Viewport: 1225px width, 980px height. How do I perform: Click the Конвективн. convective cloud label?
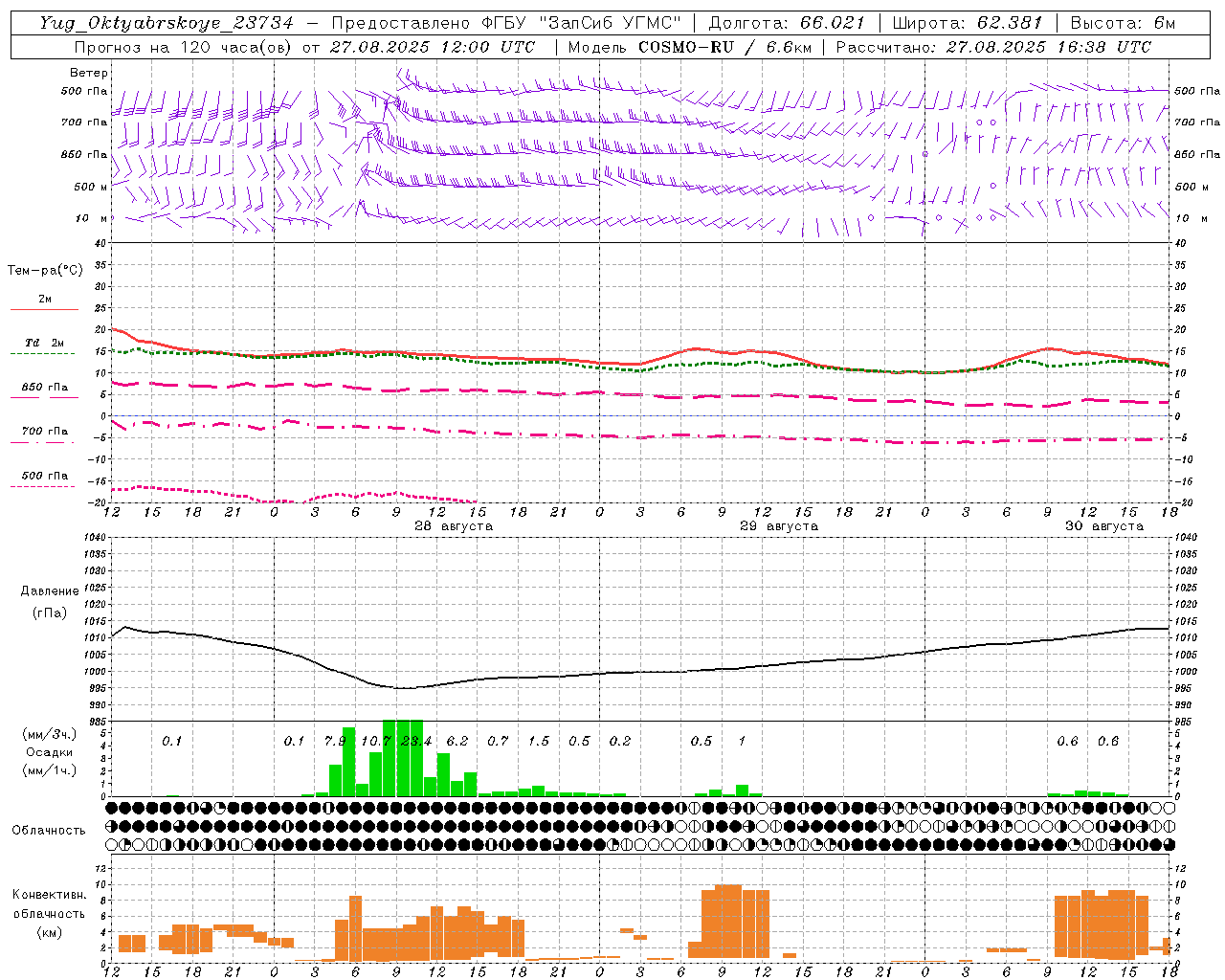49,895
